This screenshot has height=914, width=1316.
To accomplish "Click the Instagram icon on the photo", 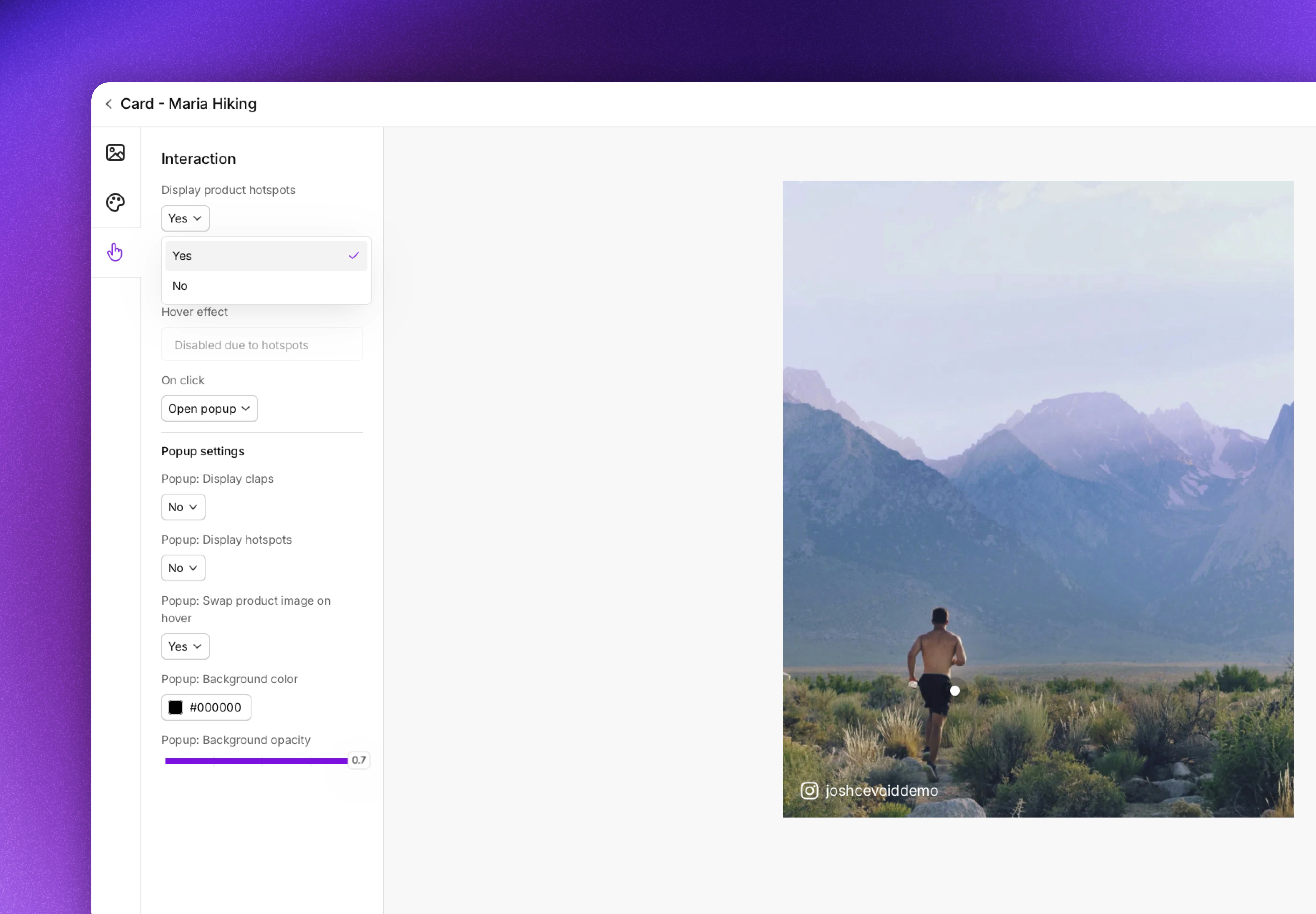I will [x=809, y=790].
